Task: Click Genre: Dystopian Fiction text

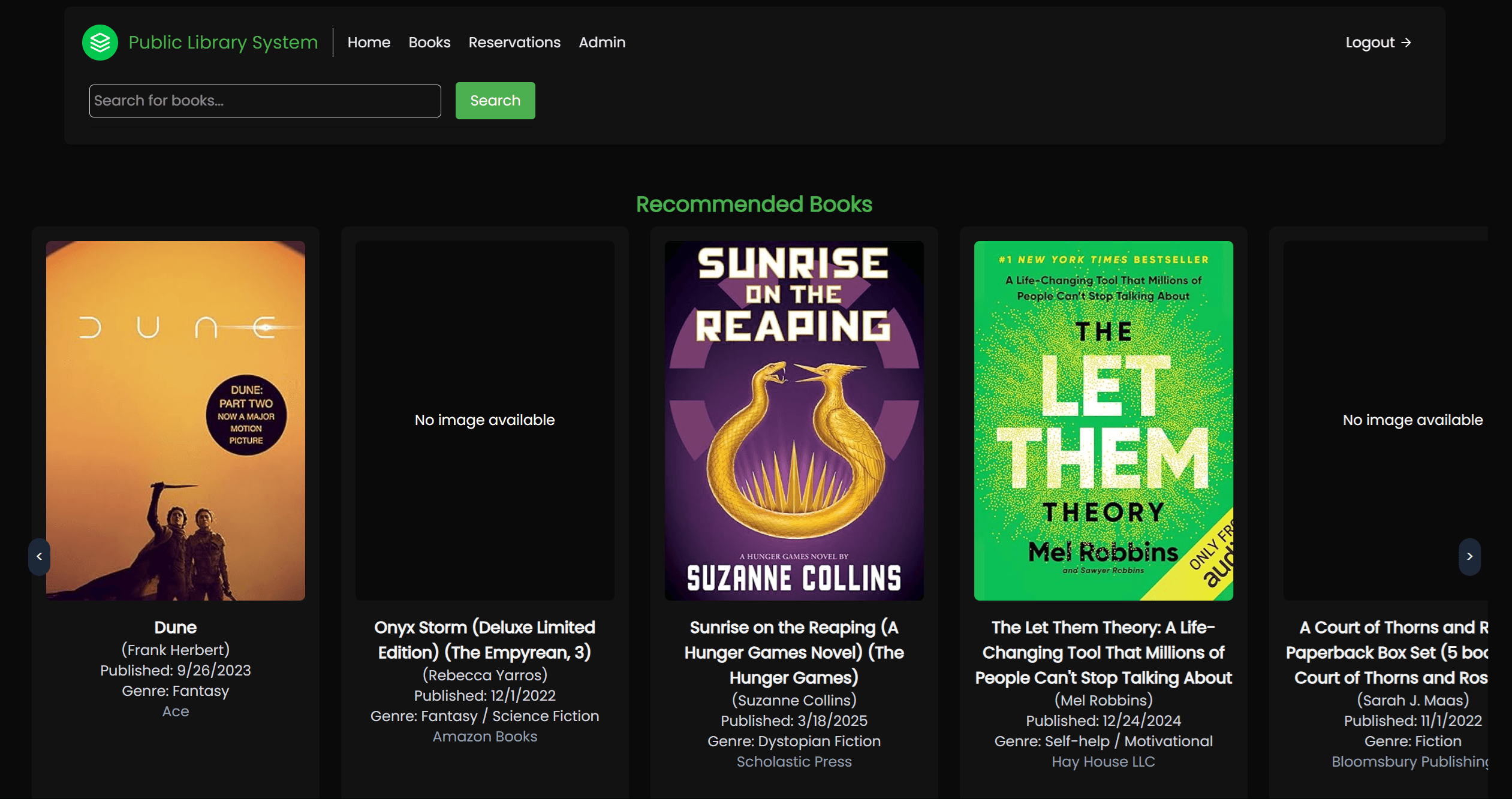Action: pos(794,741)
